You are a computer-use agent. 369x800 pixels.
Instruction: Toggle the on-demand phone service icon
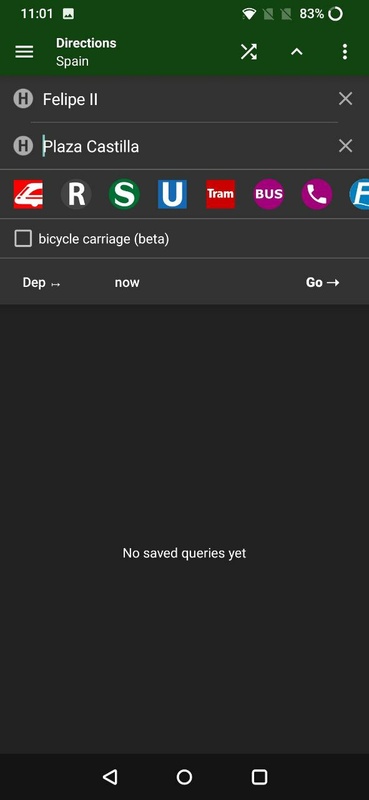tap(317, 194)
